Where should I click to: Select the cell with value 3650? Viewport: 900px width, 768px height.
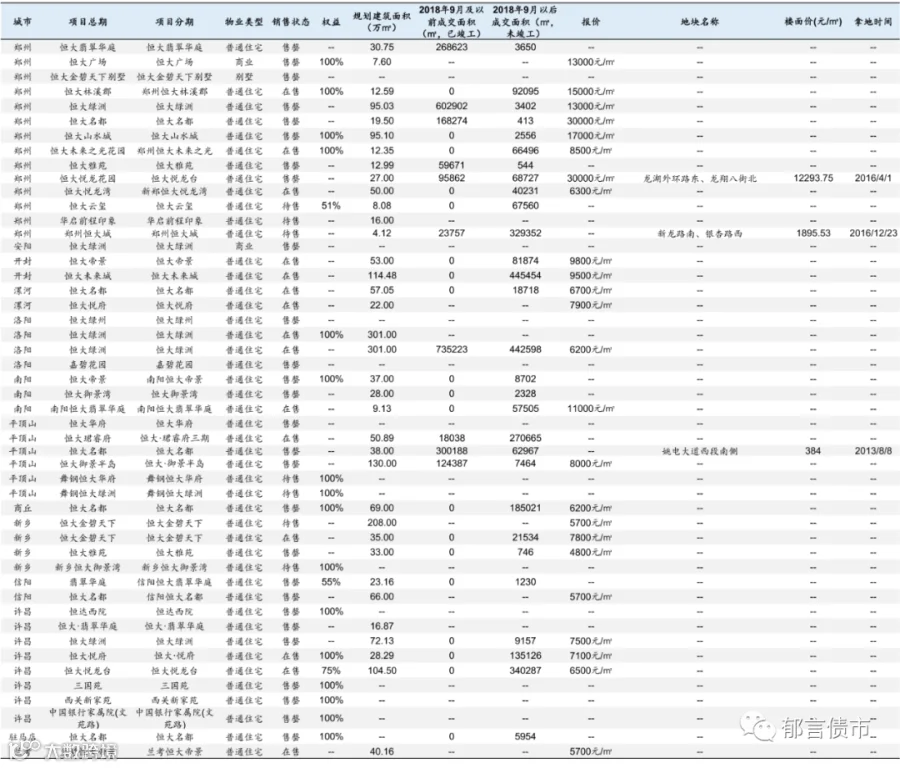click(x=525, y=47)
